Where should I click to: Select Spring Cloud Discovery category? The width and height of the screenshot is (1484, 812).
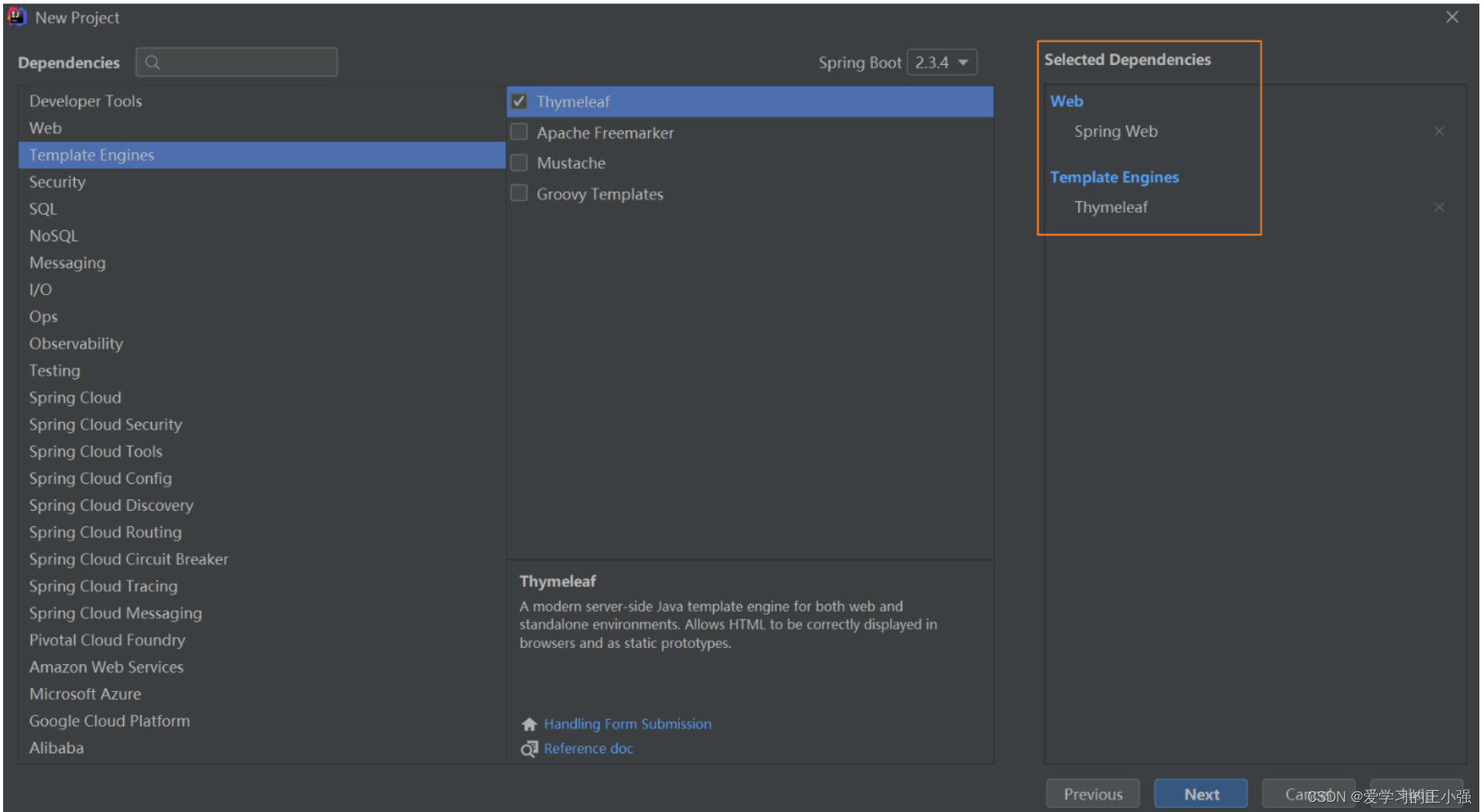(x=262, y=505)
